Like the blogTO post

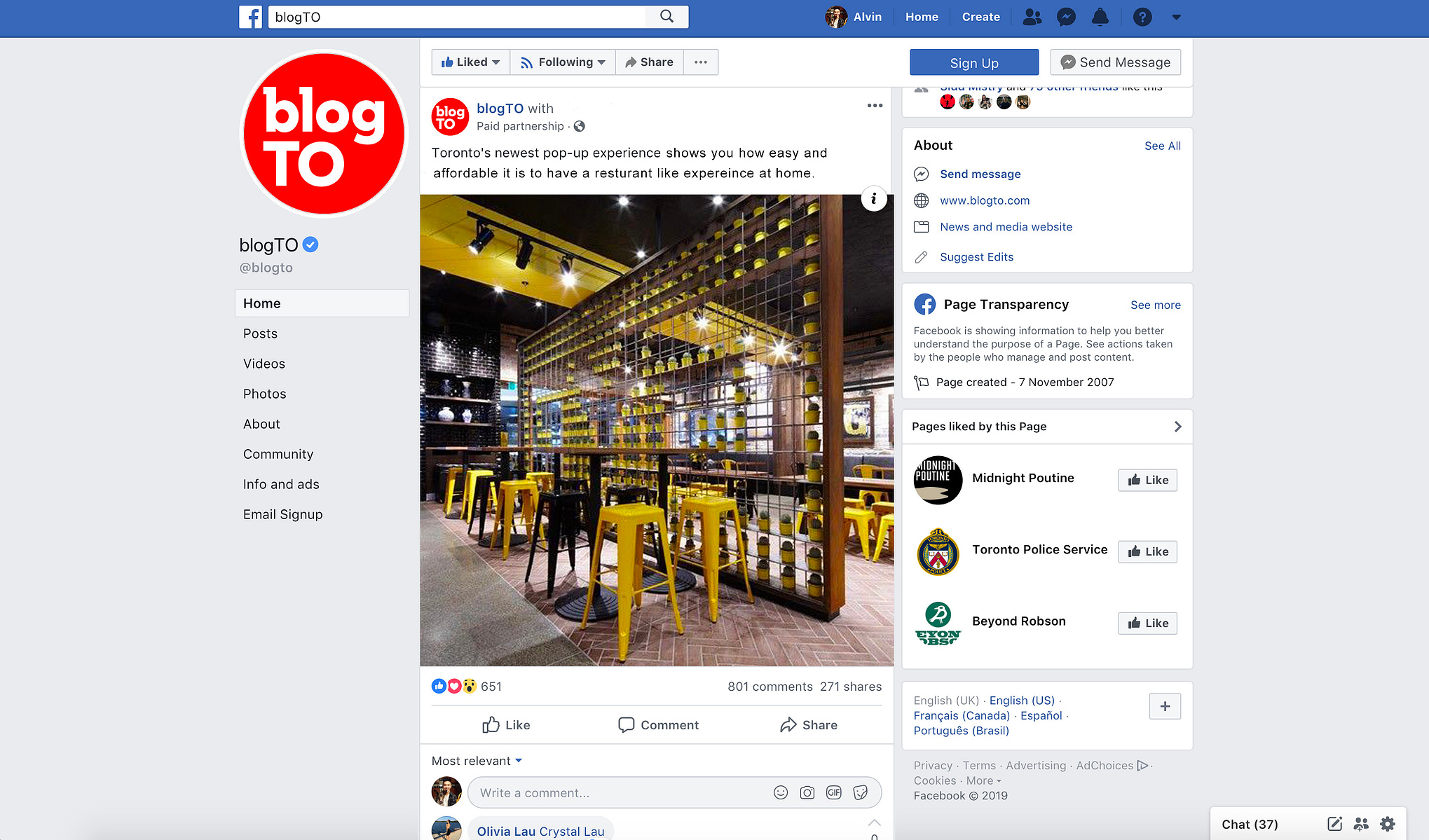pos(506,725)
